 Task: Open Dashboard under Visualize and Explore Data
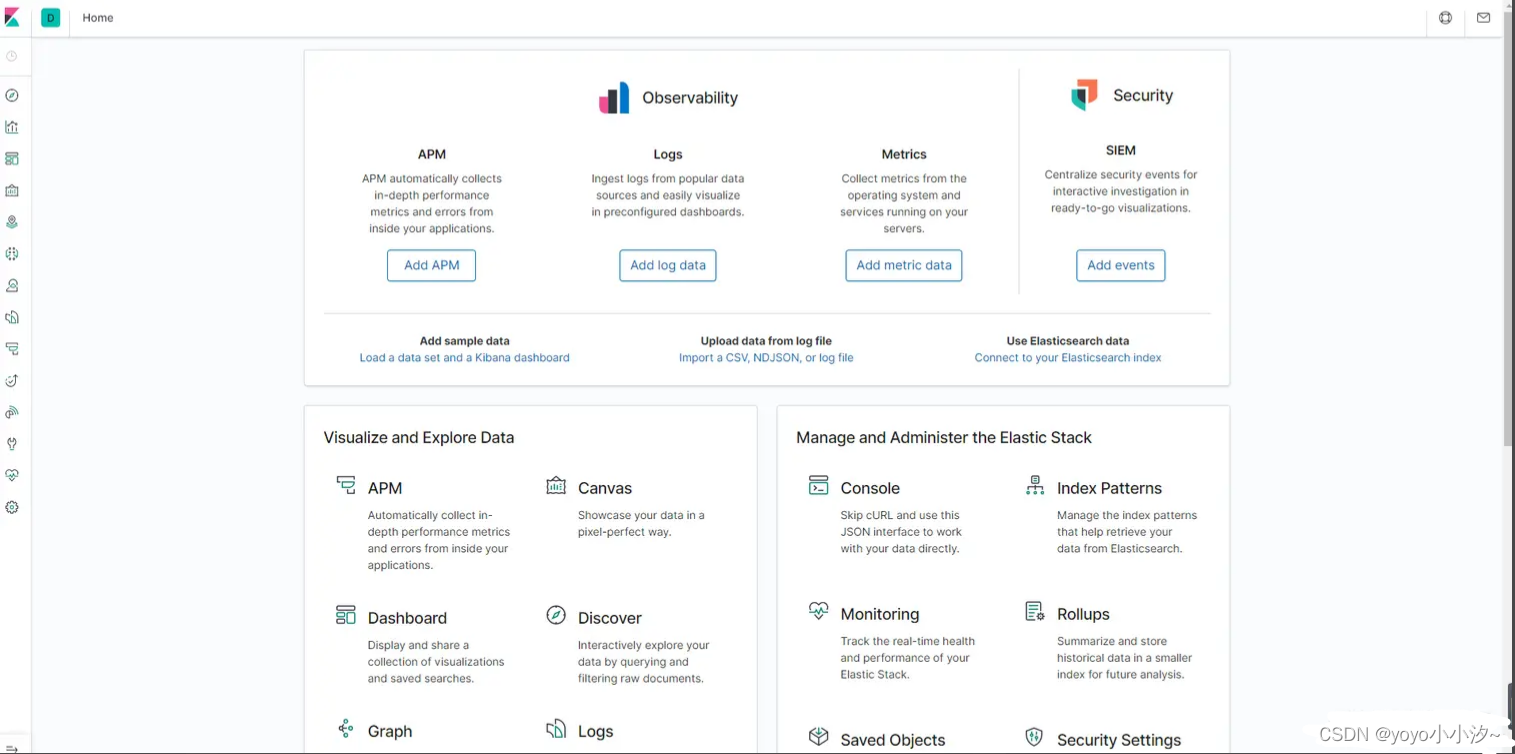(x=407, y=618)
